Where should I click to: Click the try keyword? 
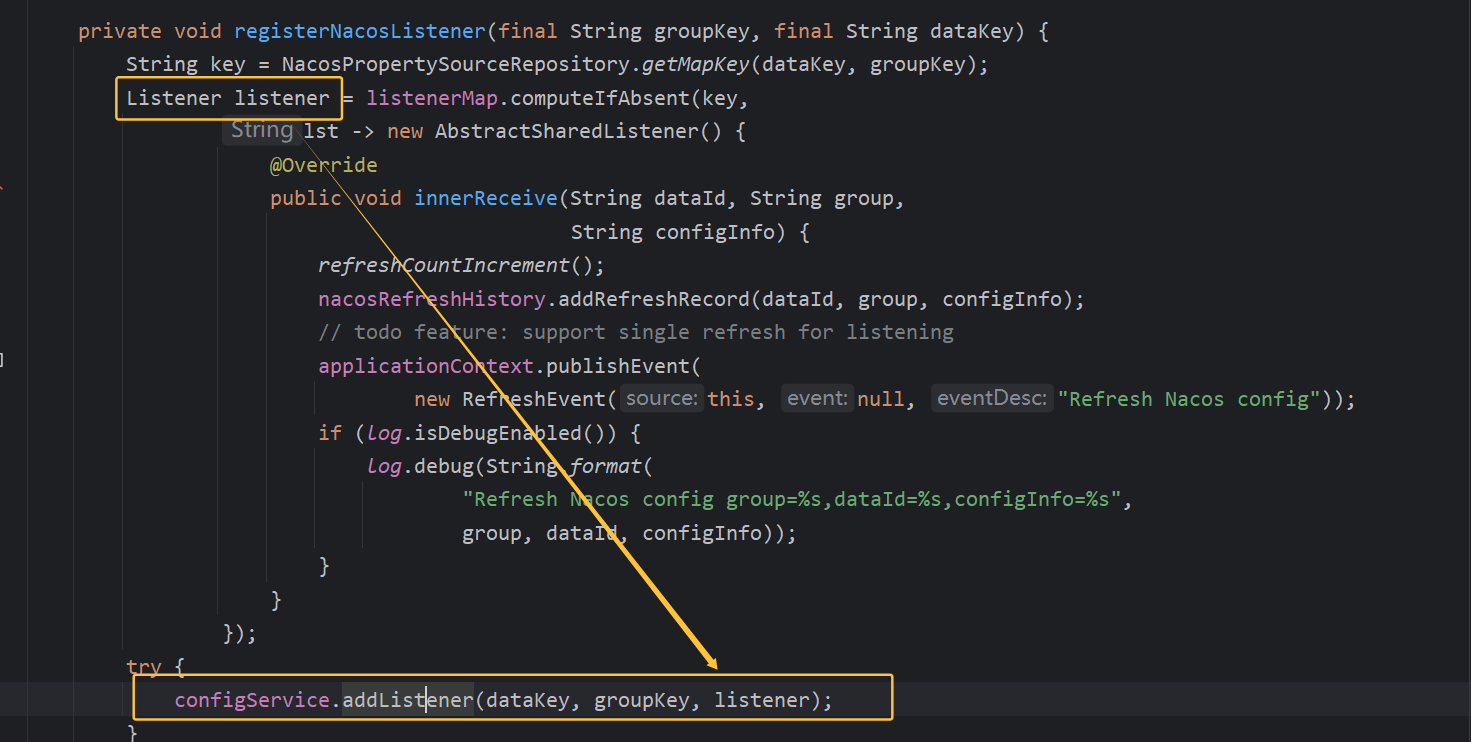[x=144, y=667]
